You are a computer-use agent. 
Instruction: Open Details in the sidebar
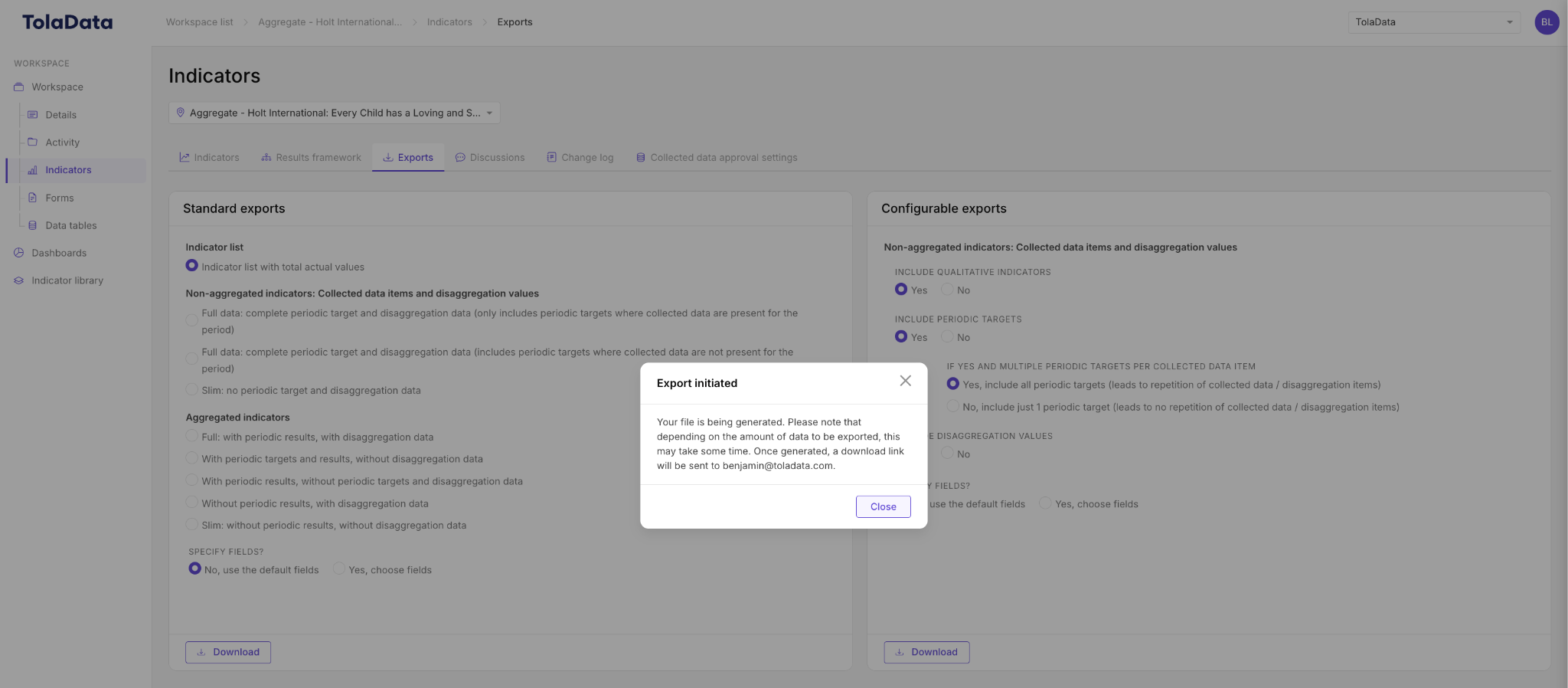click(60, 115)
